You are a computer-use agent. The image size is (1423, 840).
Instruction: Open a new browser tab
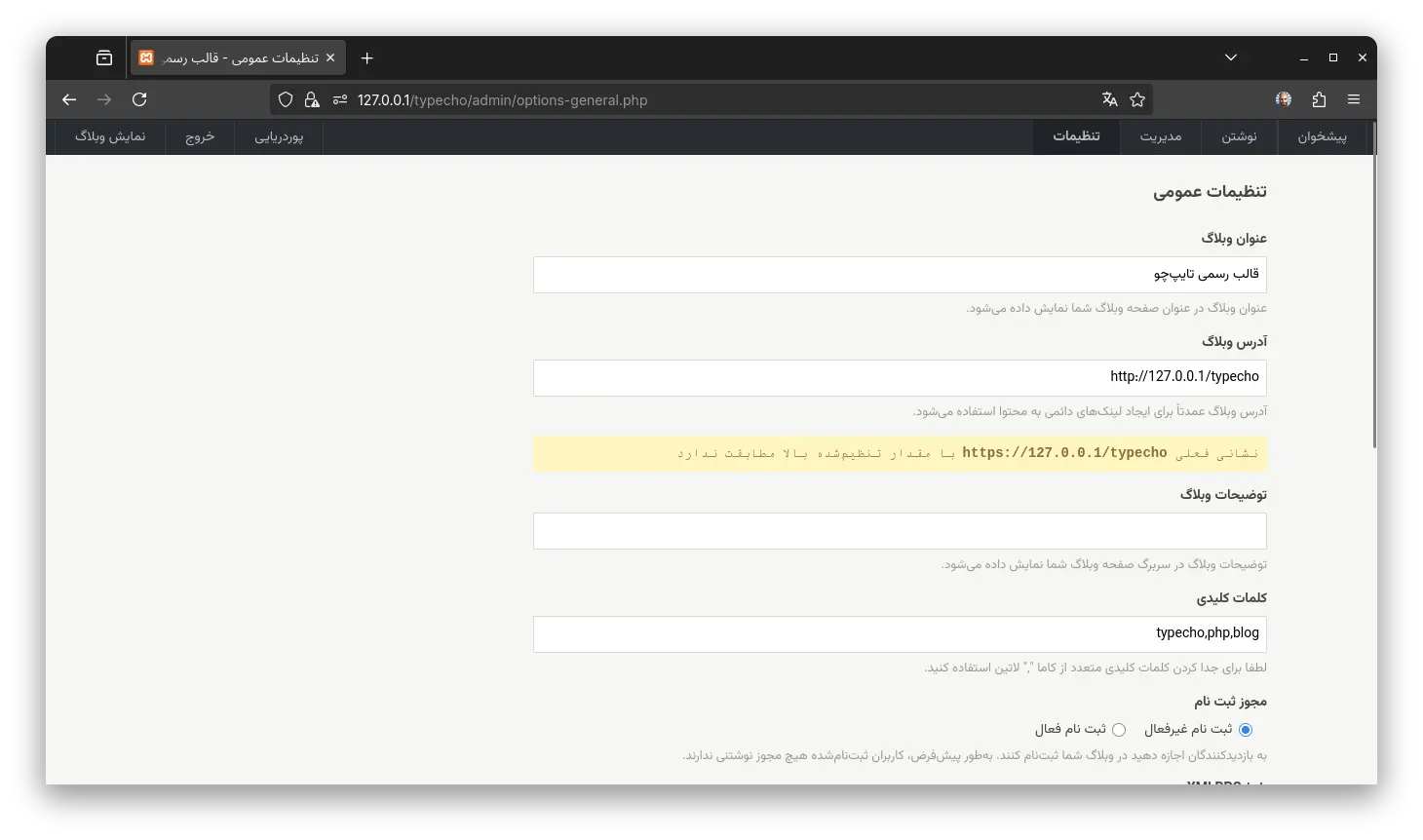click(x=366, y=58)
